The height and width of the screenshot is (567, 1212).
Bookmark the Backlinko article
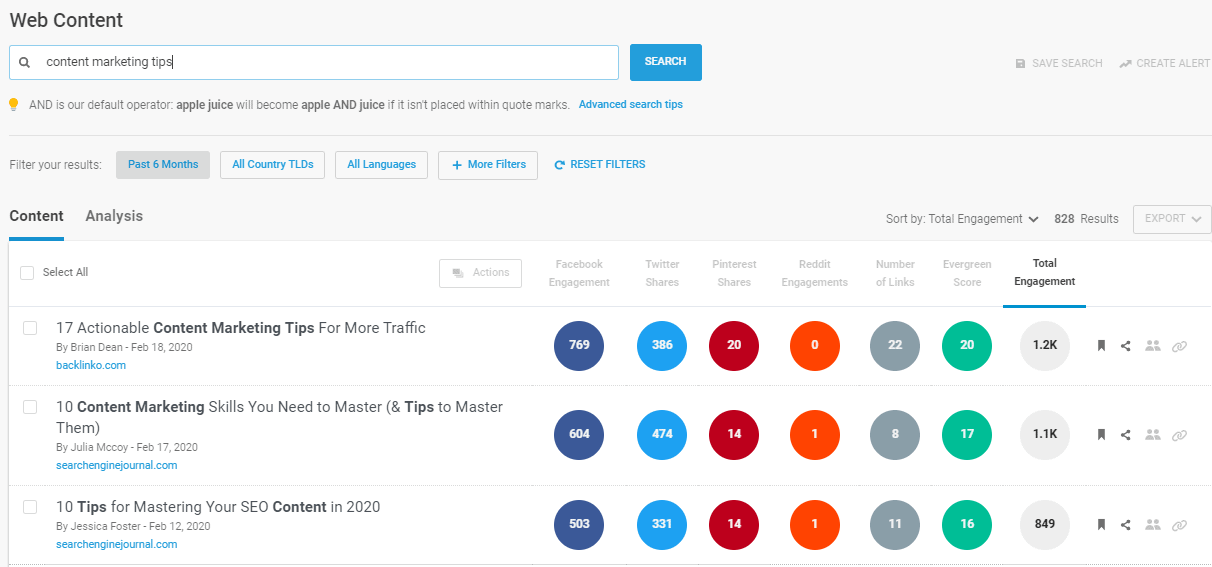click(x=1101, y=346)
